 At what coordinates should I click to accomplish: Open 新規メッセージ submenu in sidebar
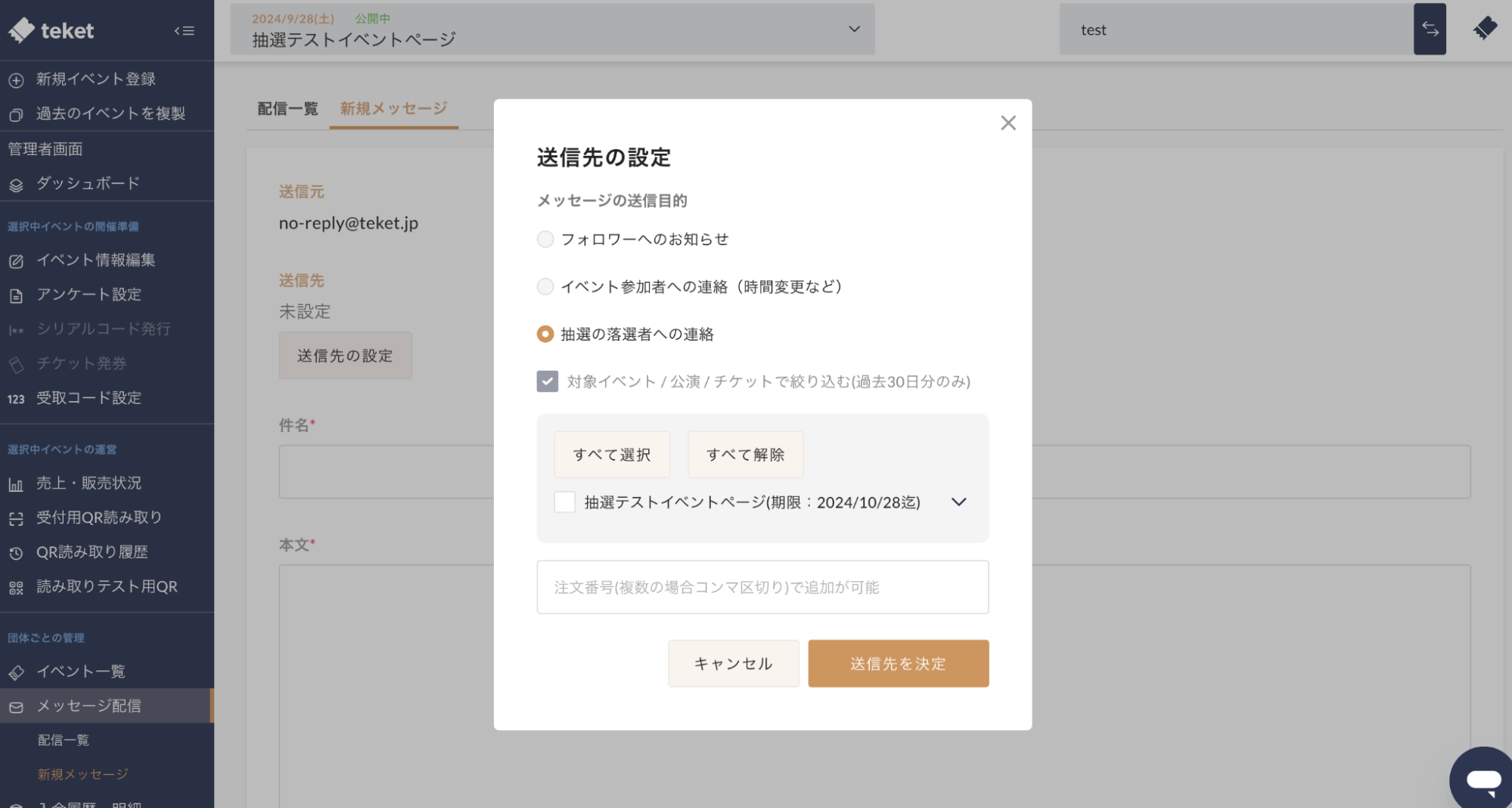tap(83, 775)
